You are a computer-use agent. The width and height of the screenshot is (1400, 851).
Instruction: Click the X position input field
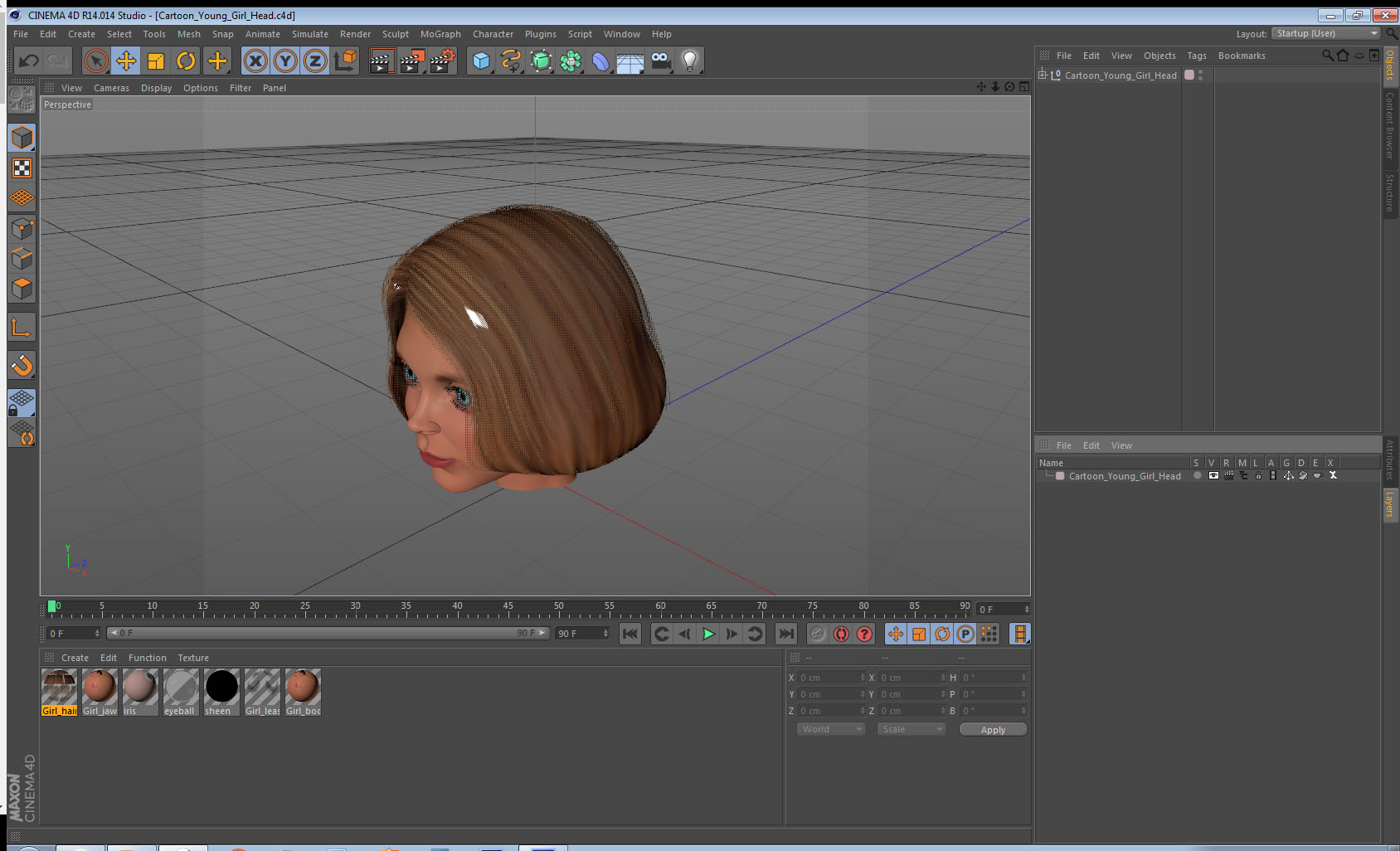[x=831, y=678]
